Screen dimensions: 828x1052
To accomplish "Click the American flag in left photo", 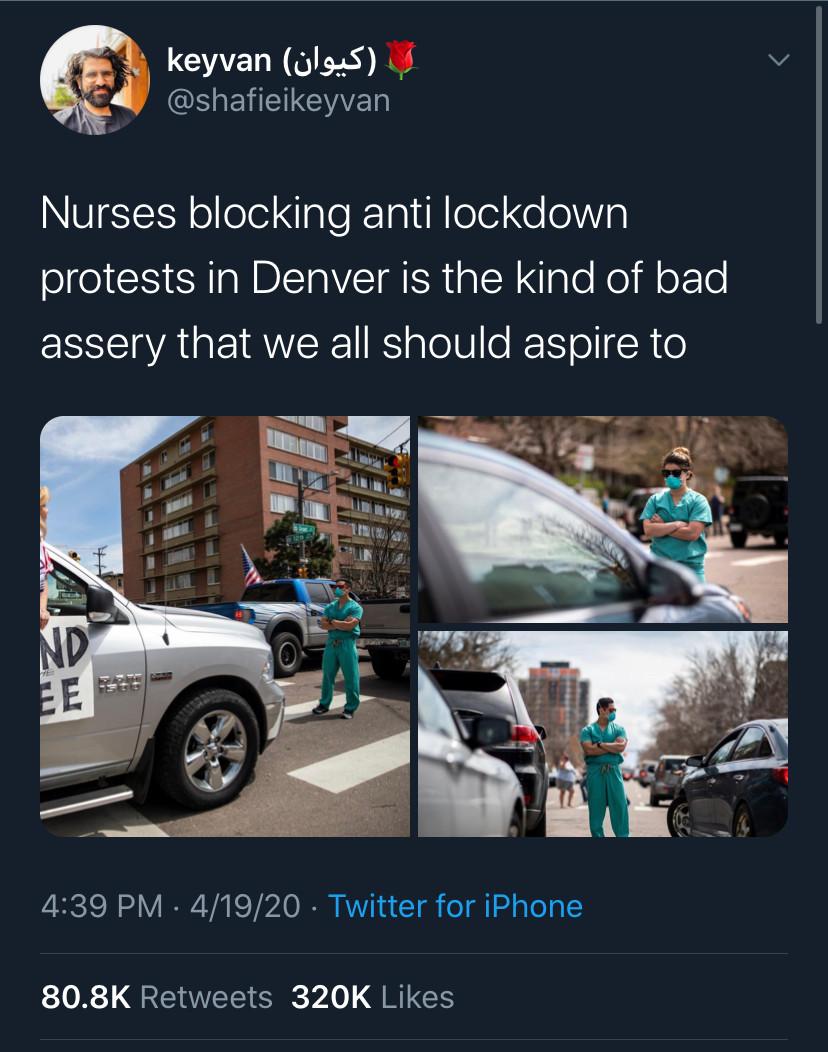I will pos(250,566).
